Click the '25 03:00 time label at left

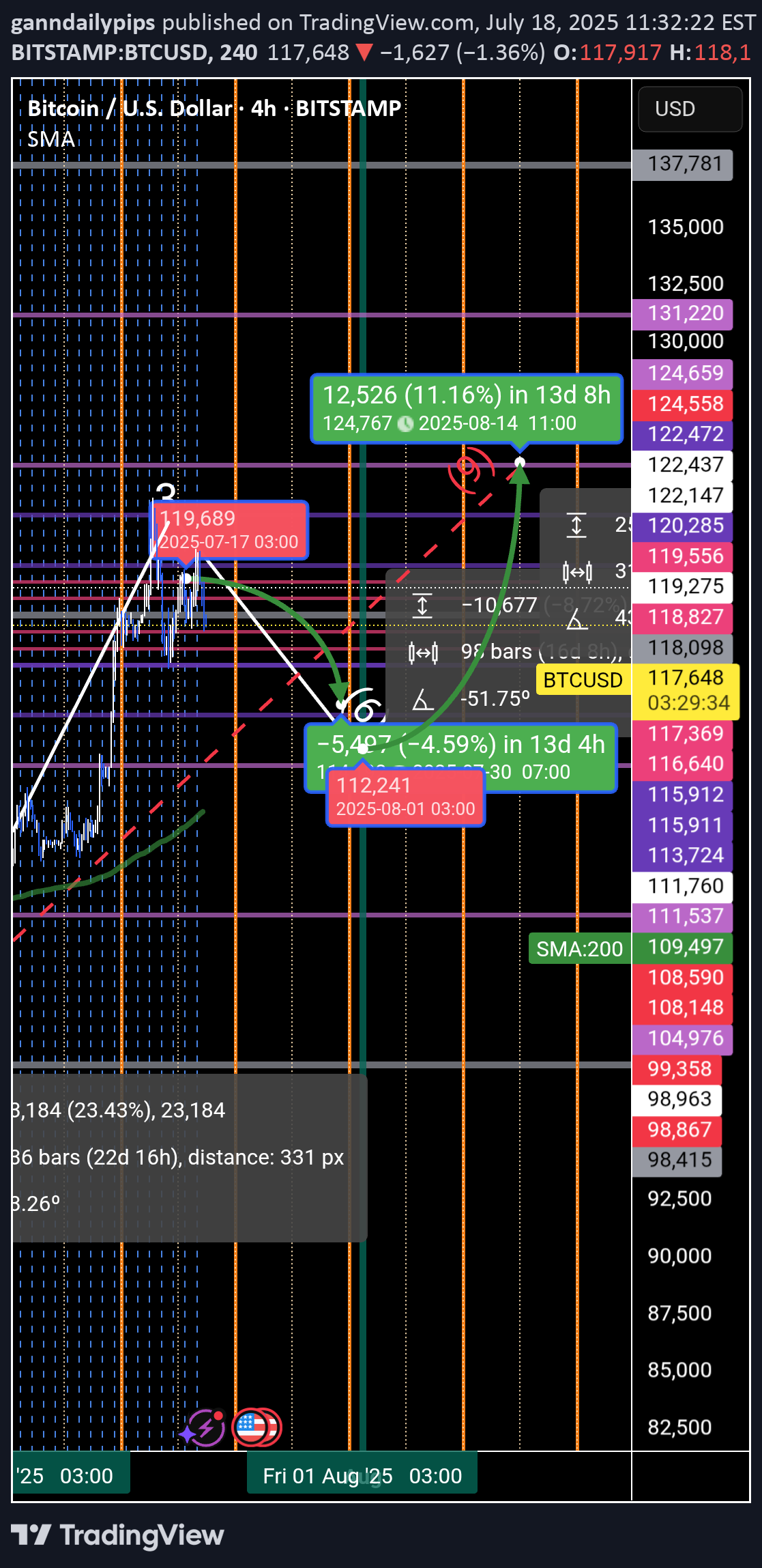coord(71,1476)
